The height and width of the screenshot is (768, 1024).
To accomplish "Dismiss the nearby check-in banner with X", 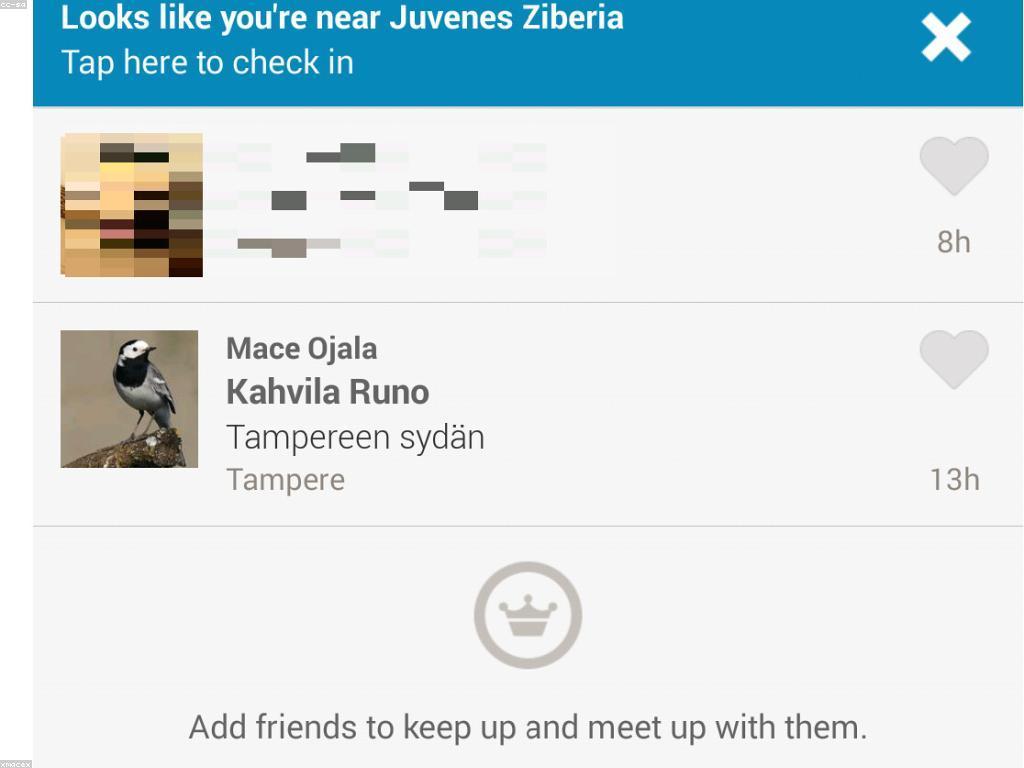I will pyautogui.click(x=945, y=40).
